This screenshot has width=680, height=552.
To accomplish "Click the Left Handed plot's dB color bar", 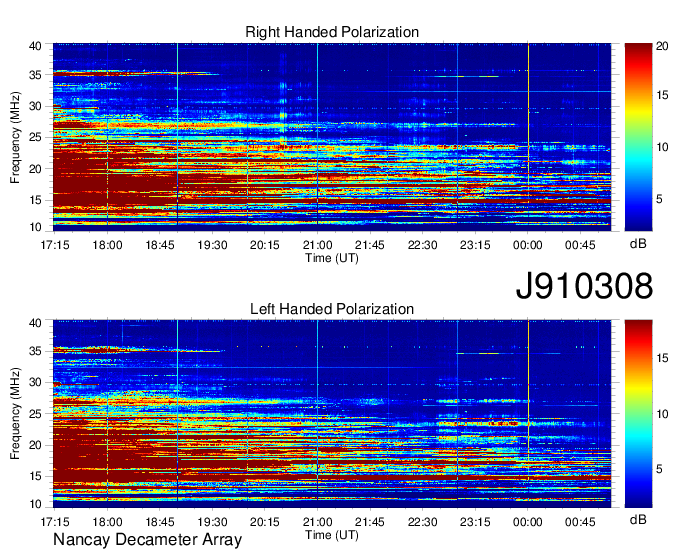I will tap(638, 414).
